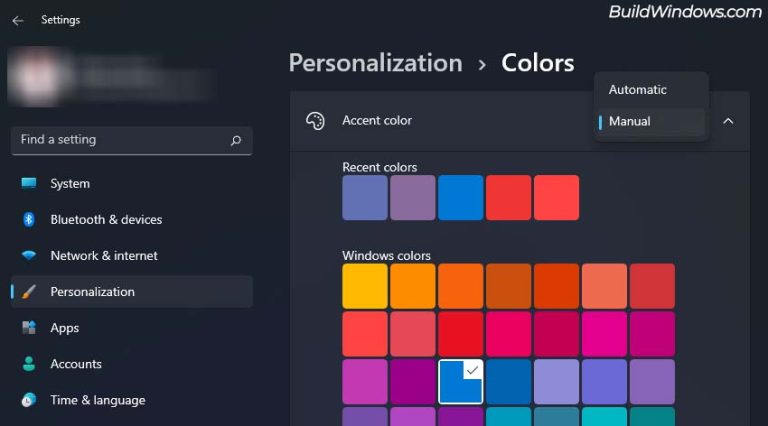This screenshot has width=768, height=426.
Task: Open the Apps settings page
Action: coord(131,328)
